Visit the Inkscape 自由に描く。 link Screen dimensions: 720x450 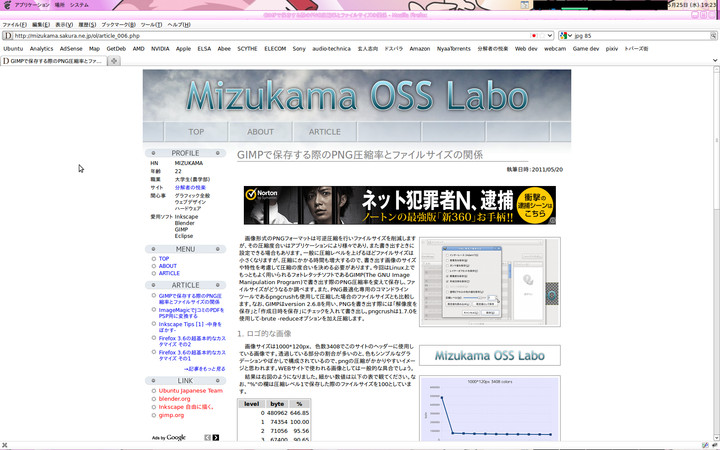pos(186,407)
